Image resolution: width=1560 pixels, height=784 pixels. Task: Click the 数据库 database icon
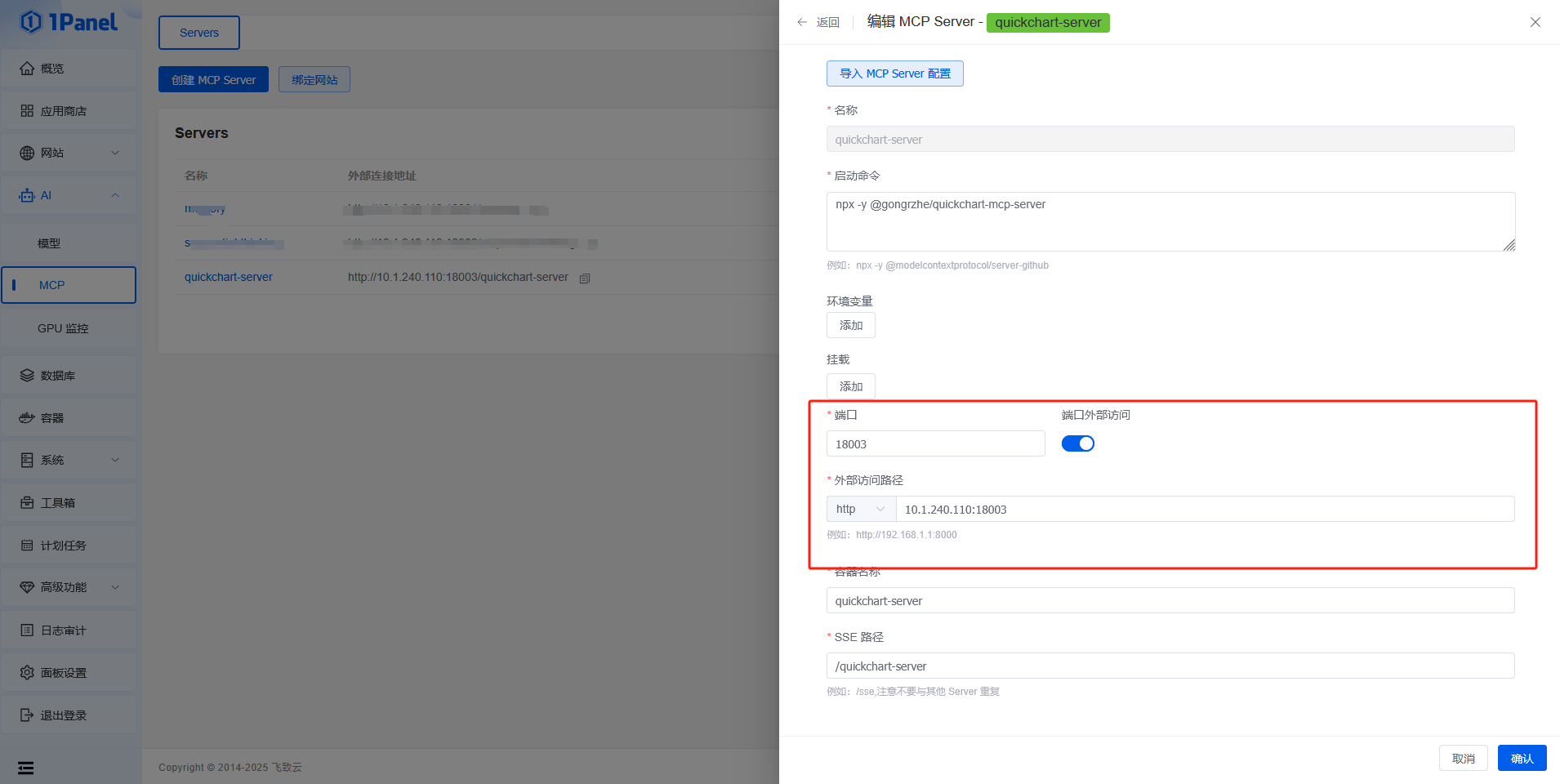point(27,376)
